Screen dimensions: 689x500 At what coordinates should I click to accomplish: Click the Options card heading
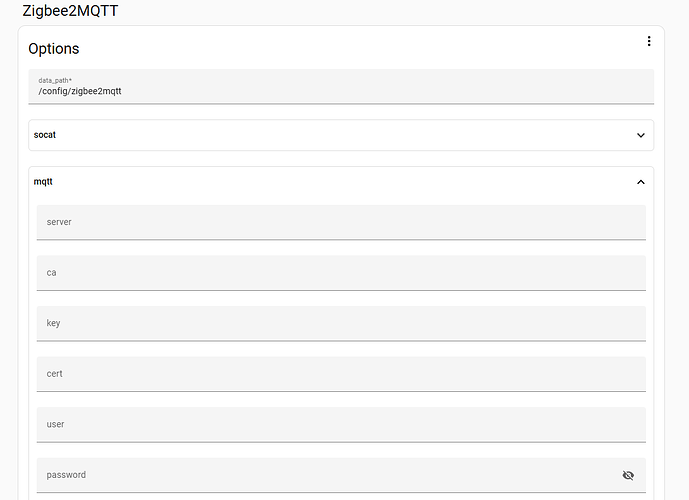[54, 49]
